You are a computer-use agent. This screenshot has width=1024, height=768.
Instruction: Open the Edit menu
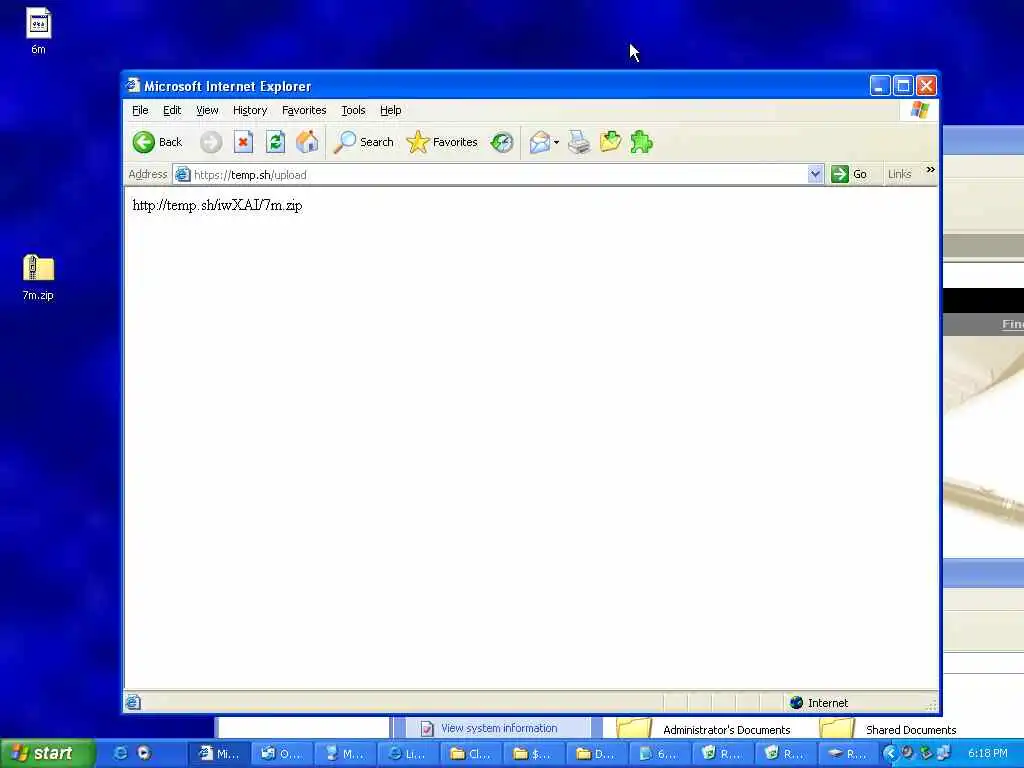(172, 110)
